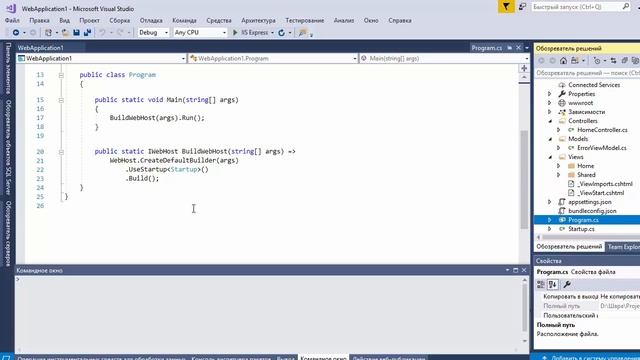This screenshot has width=640, height=360.
Task: Expand the wwwroot node
Action: pyautogui.click(x=550, y=103)
